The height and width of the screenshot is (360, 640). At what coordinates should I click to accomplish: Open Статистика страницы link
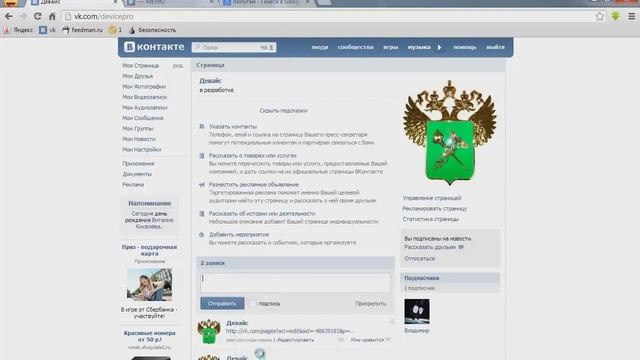coord(430,219)
